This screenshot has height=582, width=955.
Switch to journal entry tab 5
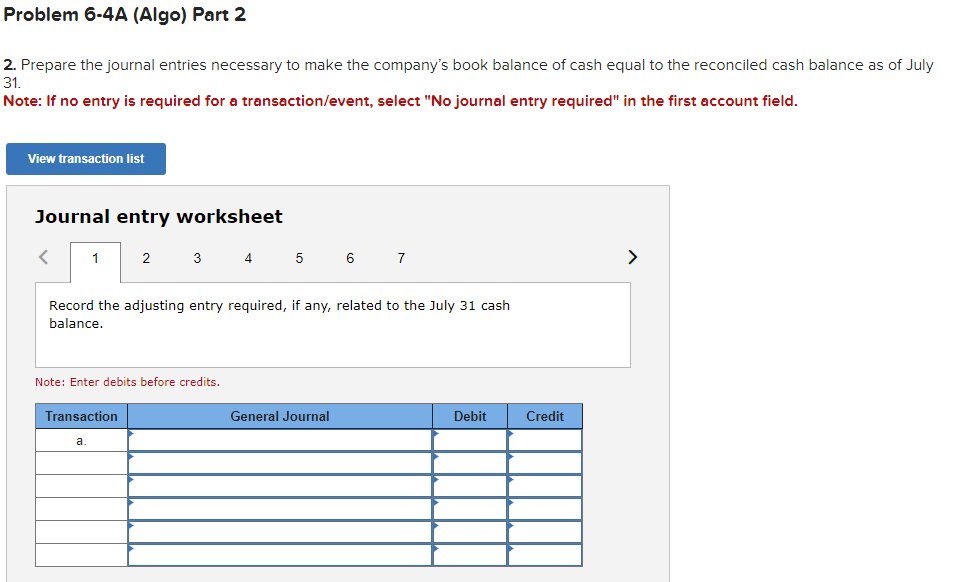[x=299, y=258]
